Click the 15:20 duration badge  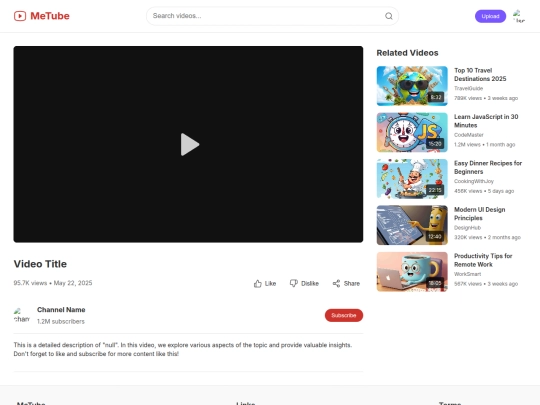pos(435,144)
